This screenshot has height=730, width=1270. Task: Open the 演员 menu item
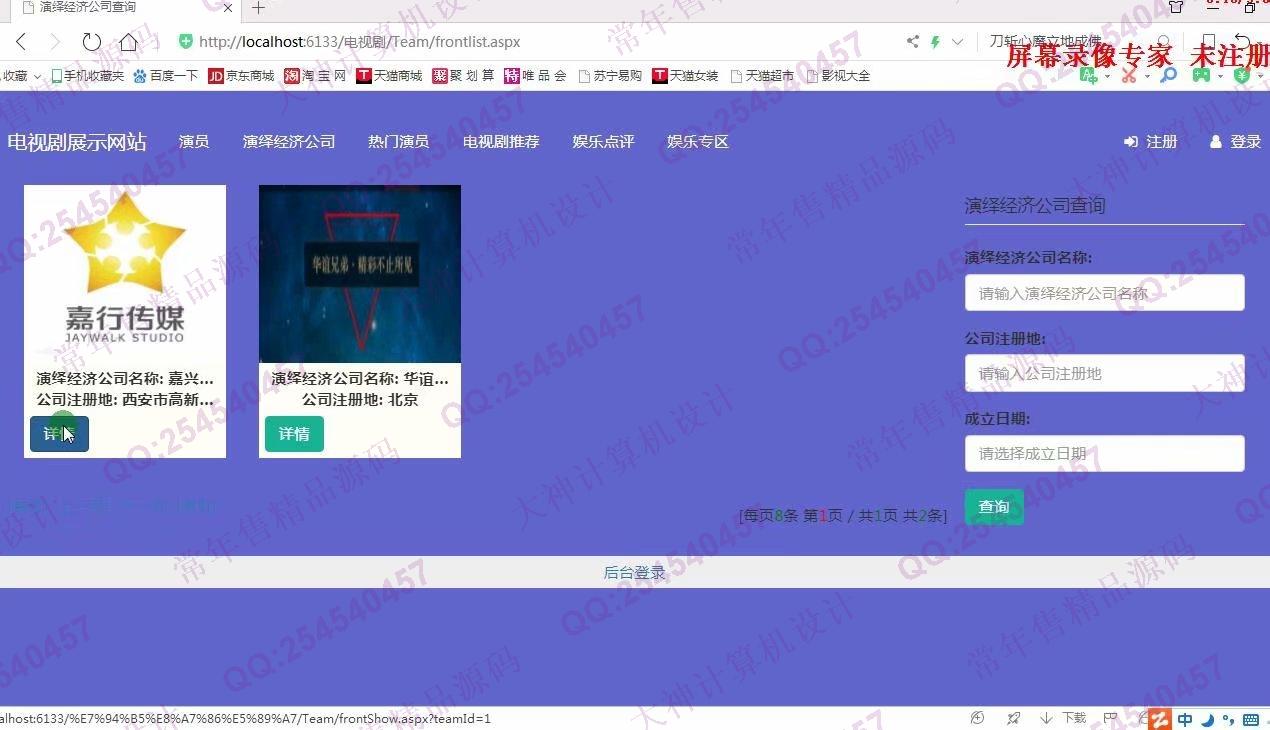click(194, 142)
